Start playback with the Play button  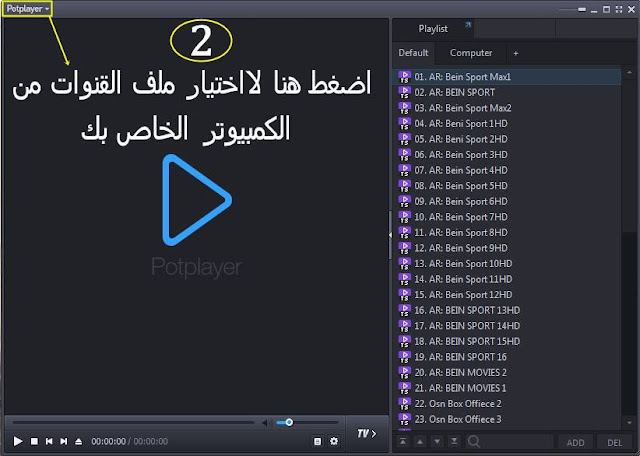pos(18,441)
